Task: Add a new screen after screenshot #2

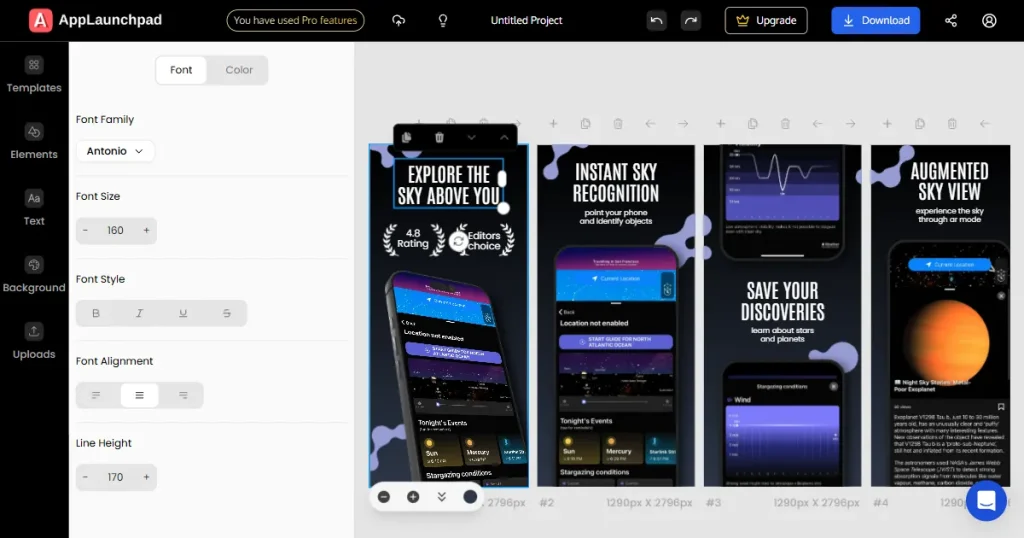Action: (x=553, y=123)
